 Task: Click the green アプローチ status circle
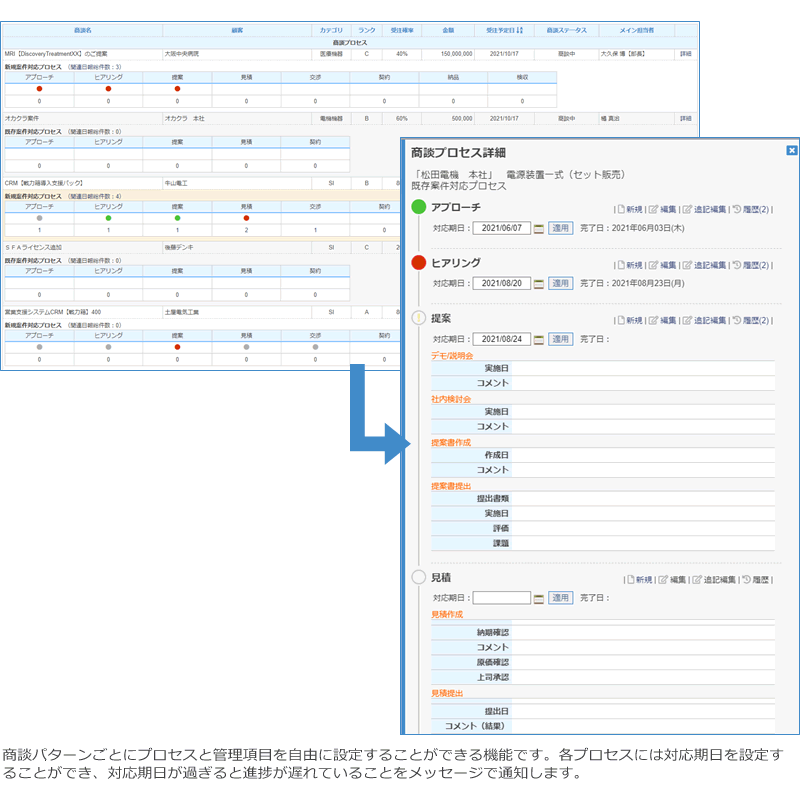pyautogui.click(x=419, y=207)
